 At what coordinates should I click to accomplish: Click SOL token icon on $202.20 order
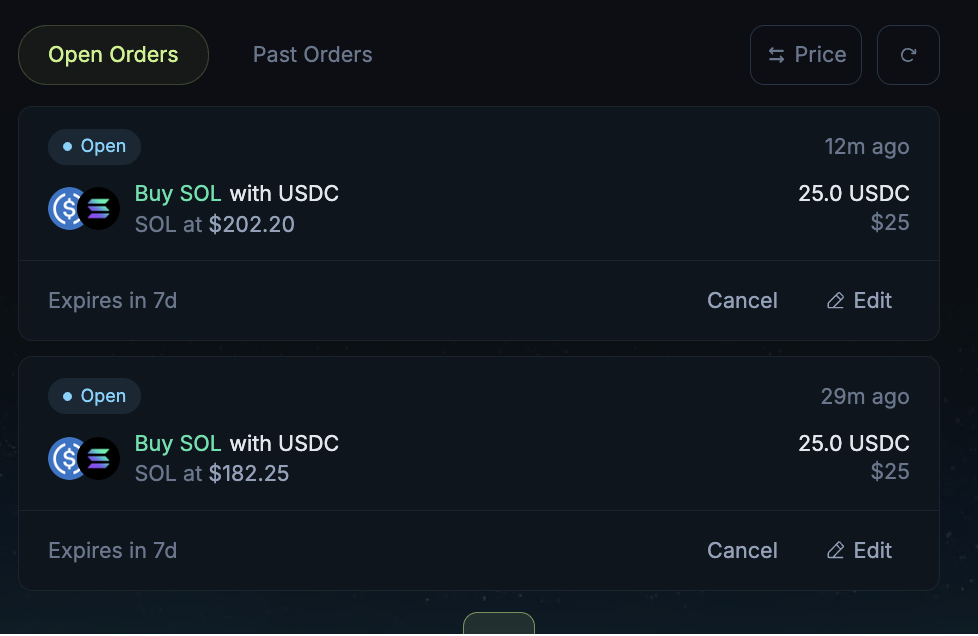tap(99, 208)
